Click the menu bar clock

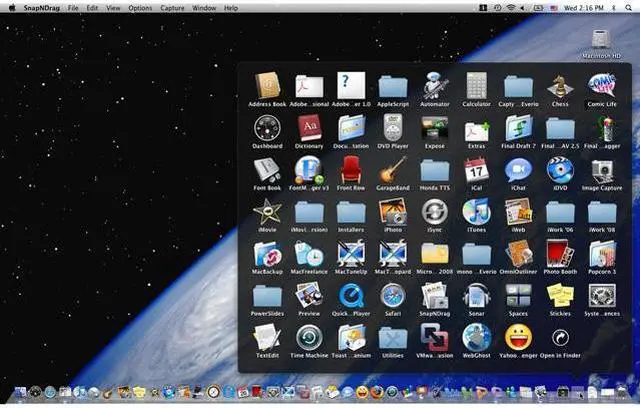[x=584, y=8]
